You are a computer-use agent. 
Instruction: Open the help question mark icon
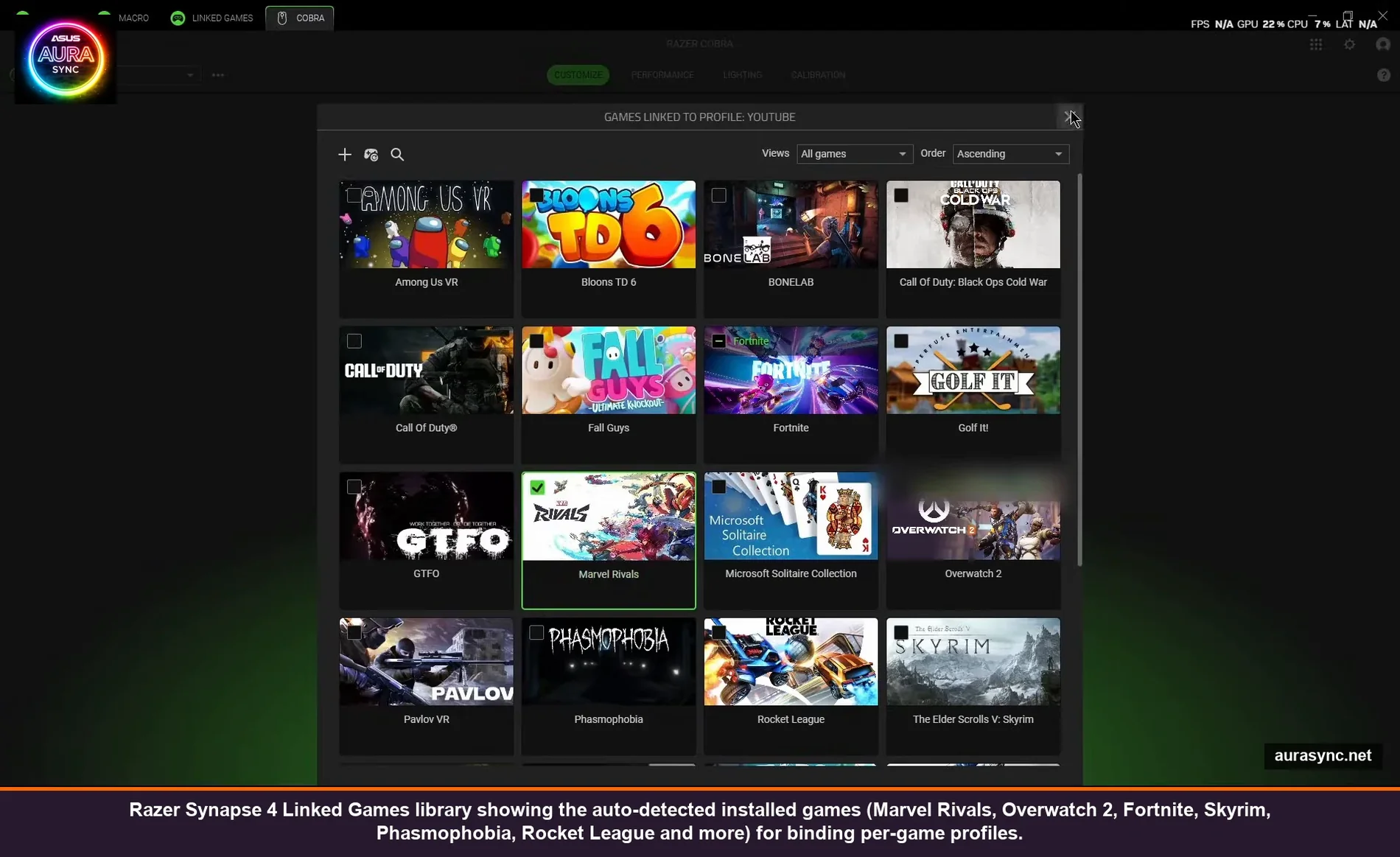pyautogui.click(x=1385, y=74)
